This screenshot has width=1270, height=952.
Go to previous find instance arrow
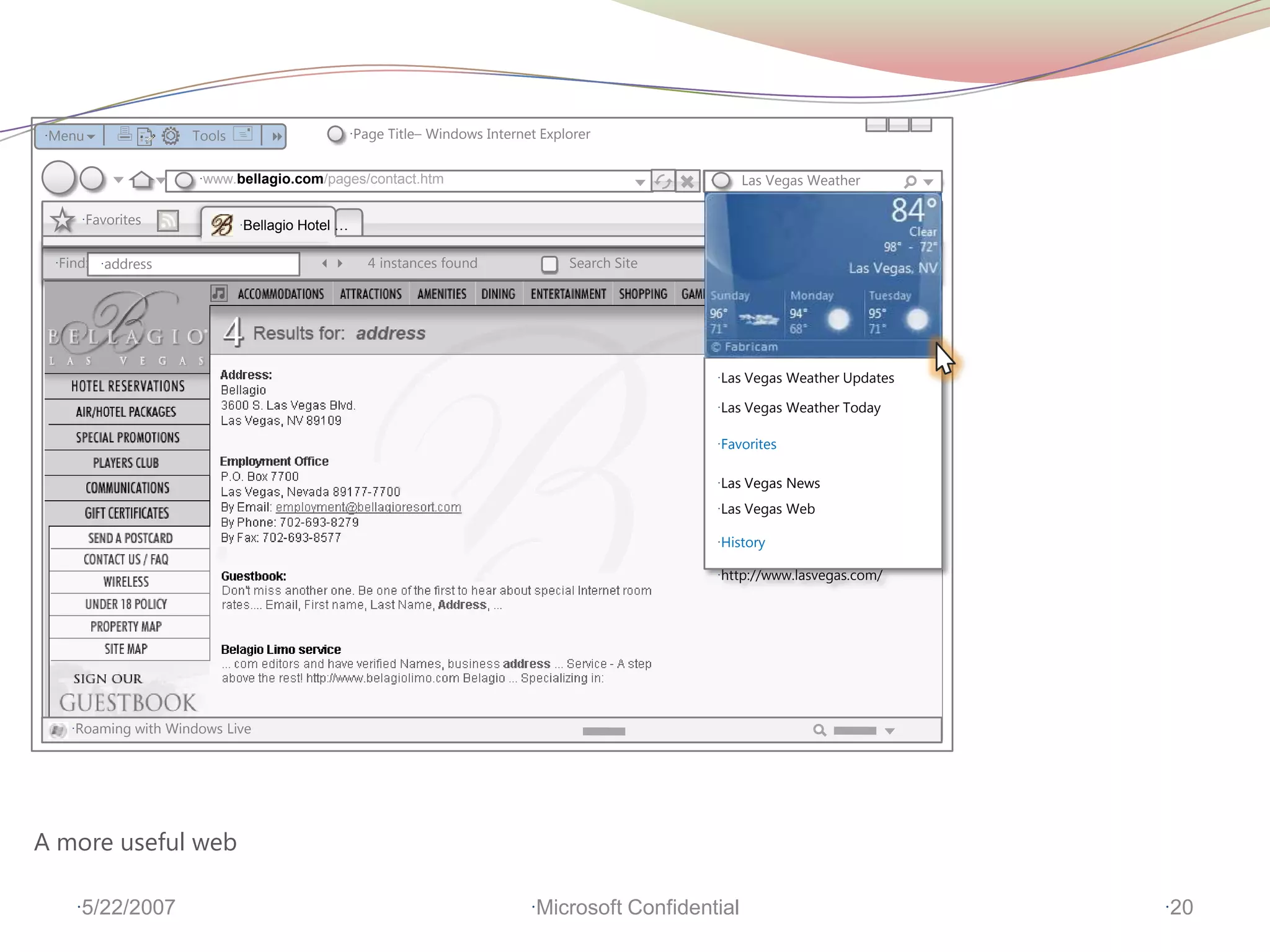[x=324, y=263]
